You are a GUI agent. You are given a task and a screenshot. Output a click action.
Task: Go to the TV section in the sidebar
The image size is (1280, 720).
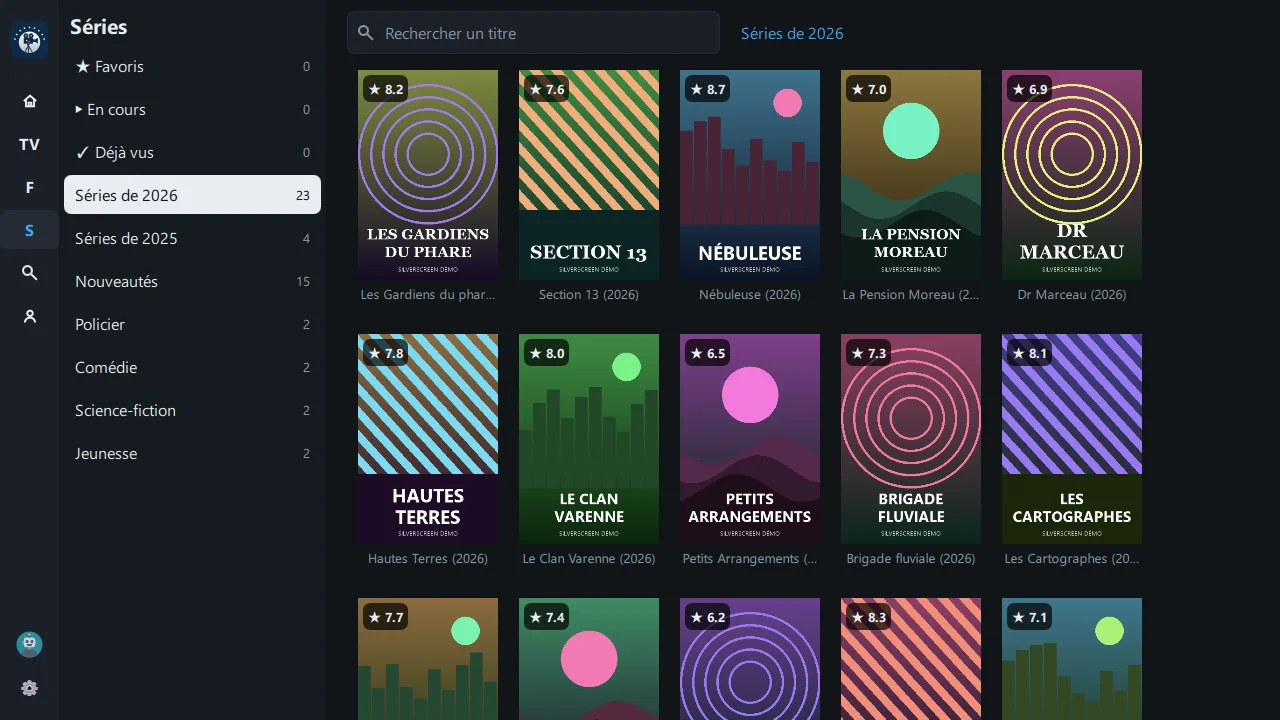pos(29,144)
